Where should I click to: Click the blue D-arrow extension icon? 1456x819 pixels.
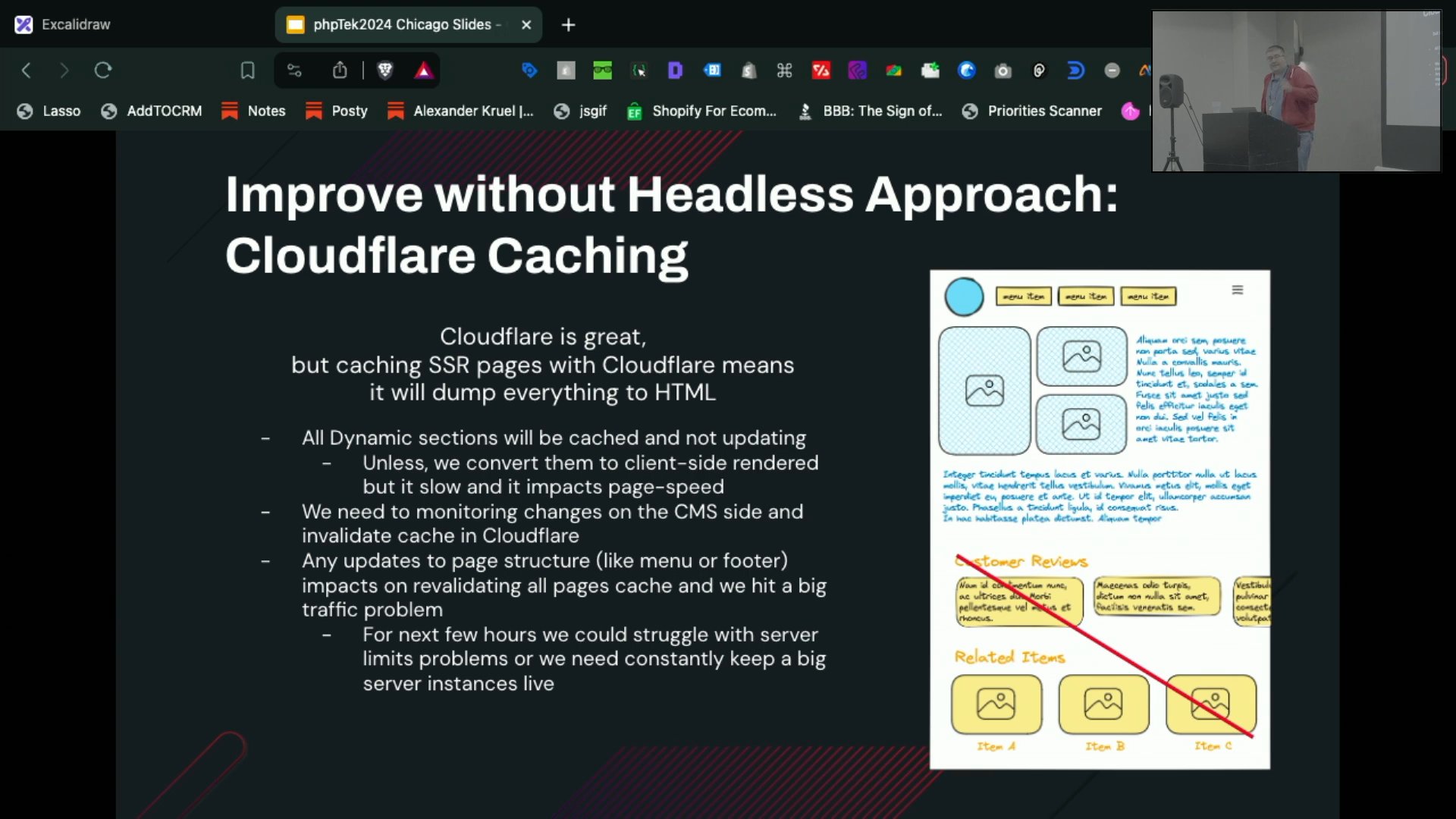1076,71
